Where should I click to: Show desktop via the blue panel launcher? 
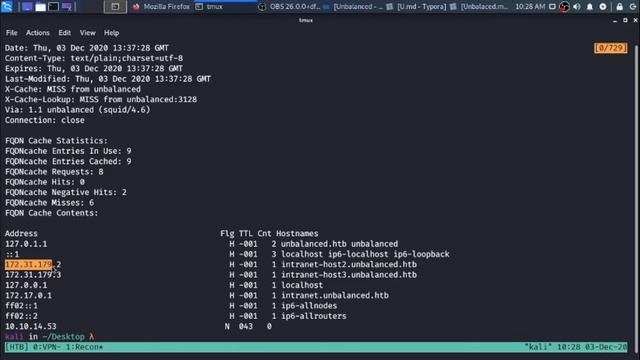click(27, 7)
